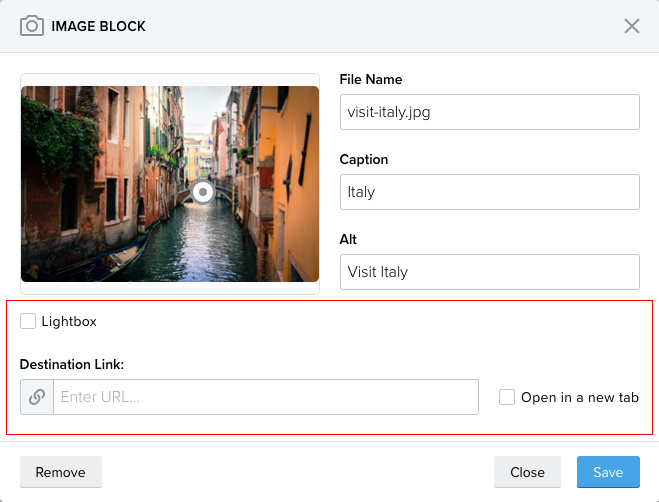This screenshot has height=502, width=659.
Task: Click the File Name label
Action: [x=371, y=79]
